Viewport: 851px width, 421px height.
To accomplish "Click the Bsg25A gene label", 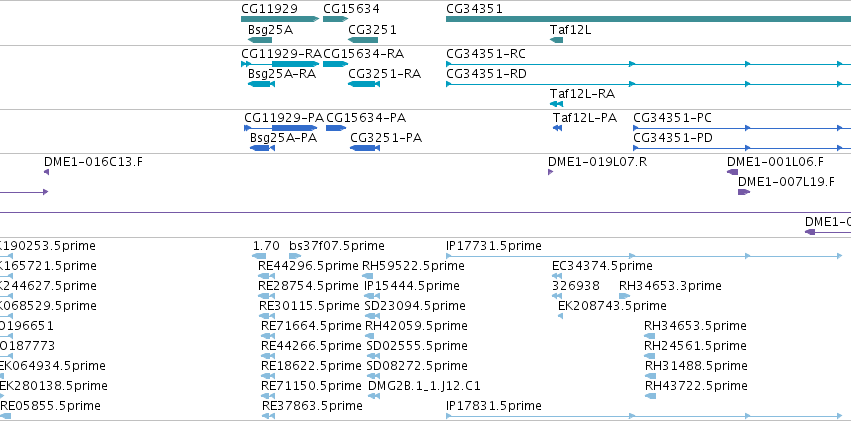I will coord(270,30).
